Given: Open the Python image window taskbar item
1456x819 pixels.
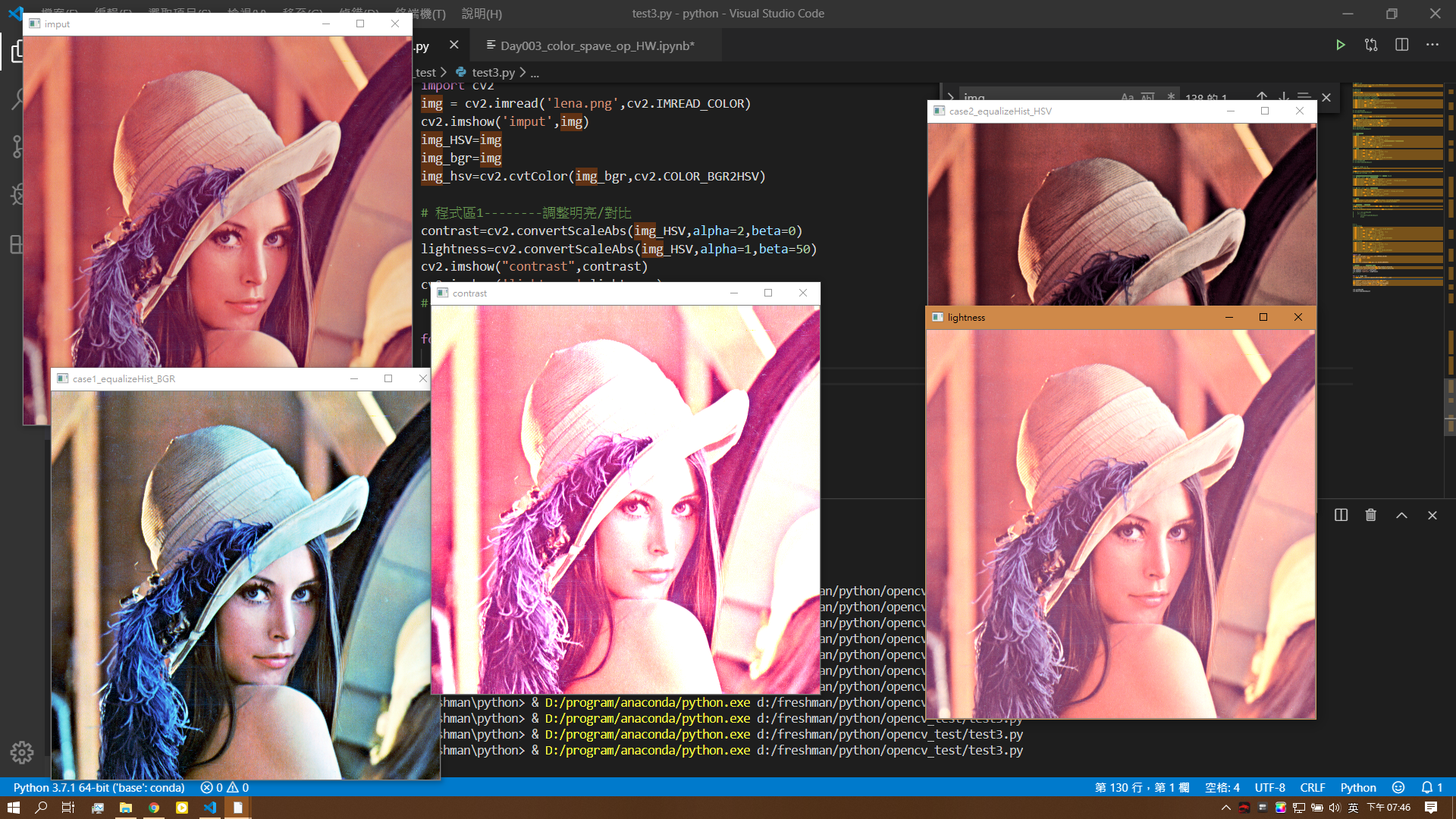Looking at the screenshot, I should tap(237, 808).
